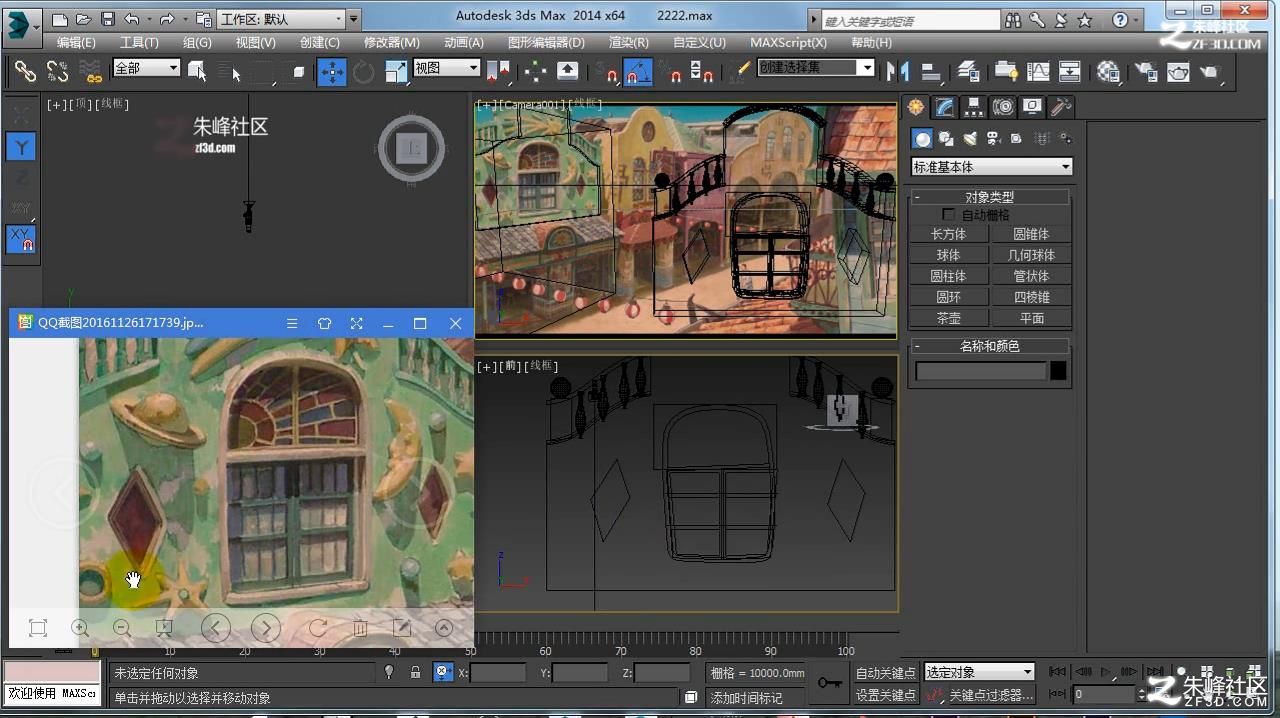Open the 创建(C) menu
This screenshot has width=1280, height=718.
[320, 42]
